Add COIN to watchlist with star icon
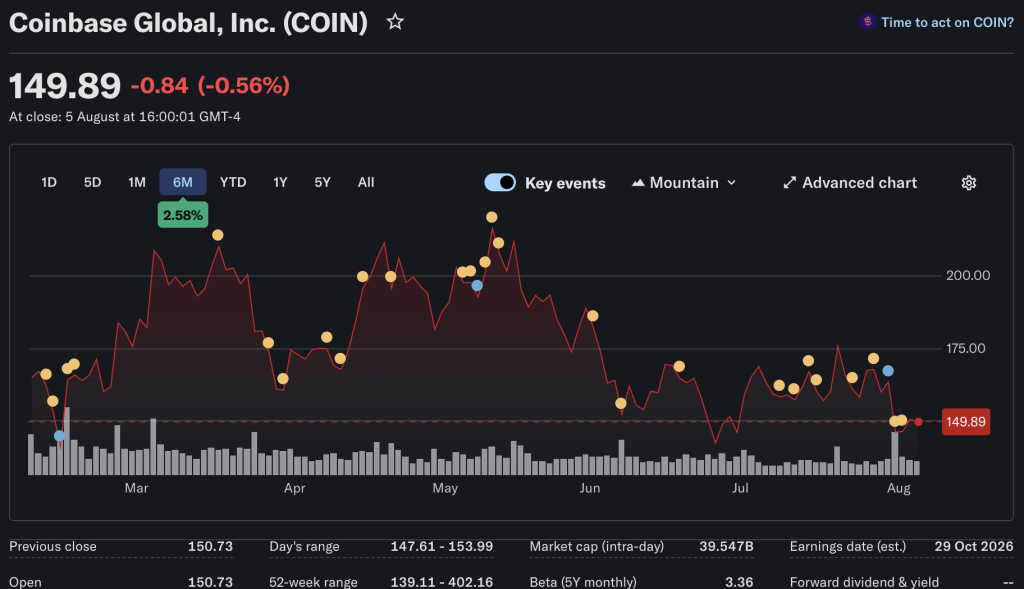 [395, 22]
